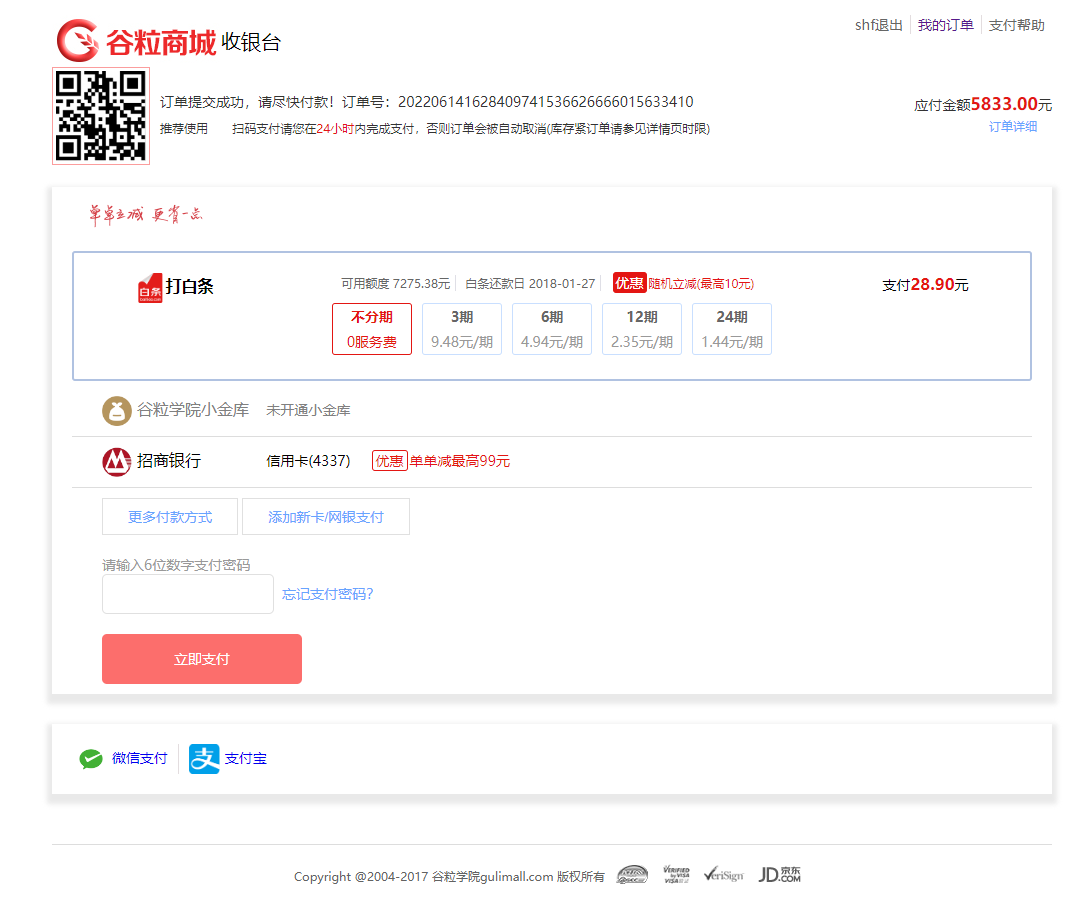
Task: Open 支付帮助 in top navigation
Action: point(1016,26)
